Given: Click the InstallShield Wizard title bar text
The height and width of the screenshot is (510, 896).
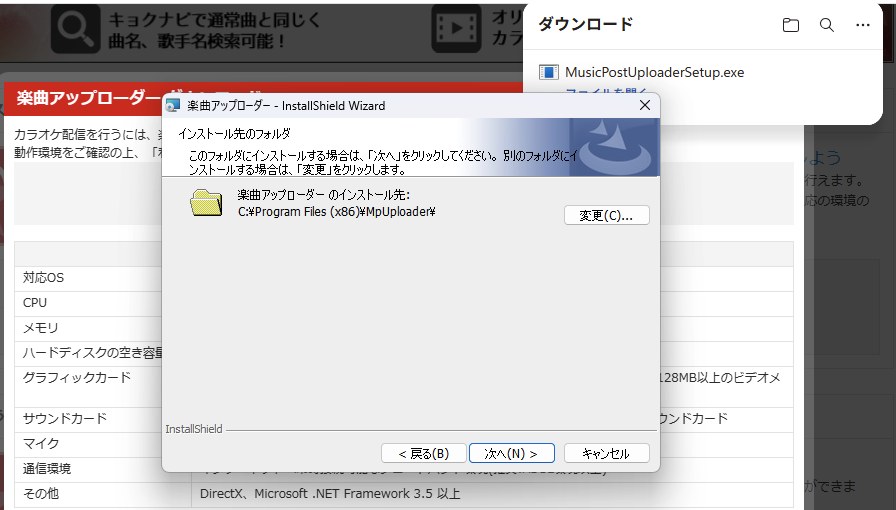Looking at the screenshot, I should click(286, 105).
